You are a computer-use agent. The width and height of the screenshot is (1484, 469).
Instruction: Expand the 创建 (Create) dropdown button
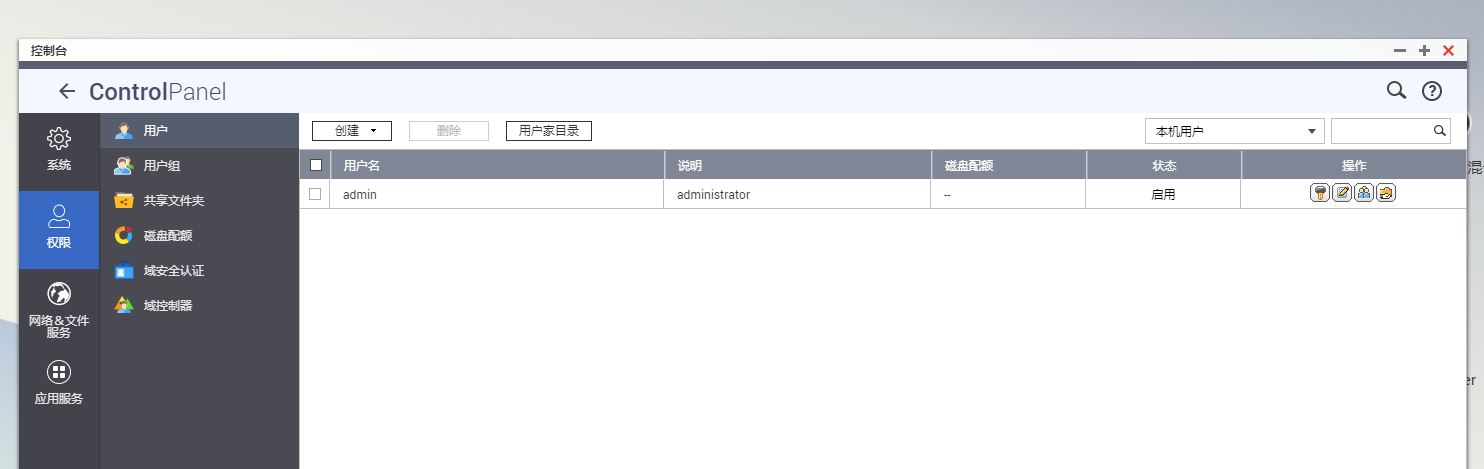point(352,131)
